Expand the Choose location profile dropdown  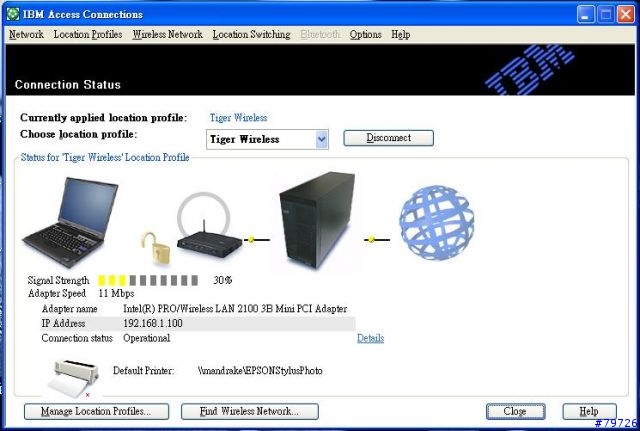click(x=322, y=139)
